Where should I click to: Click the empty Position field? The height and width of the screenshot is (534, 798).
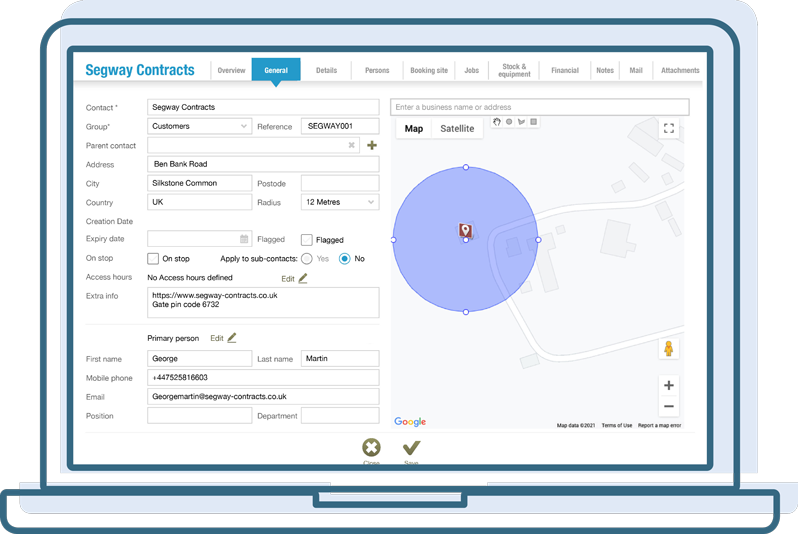tap(200, 415)
